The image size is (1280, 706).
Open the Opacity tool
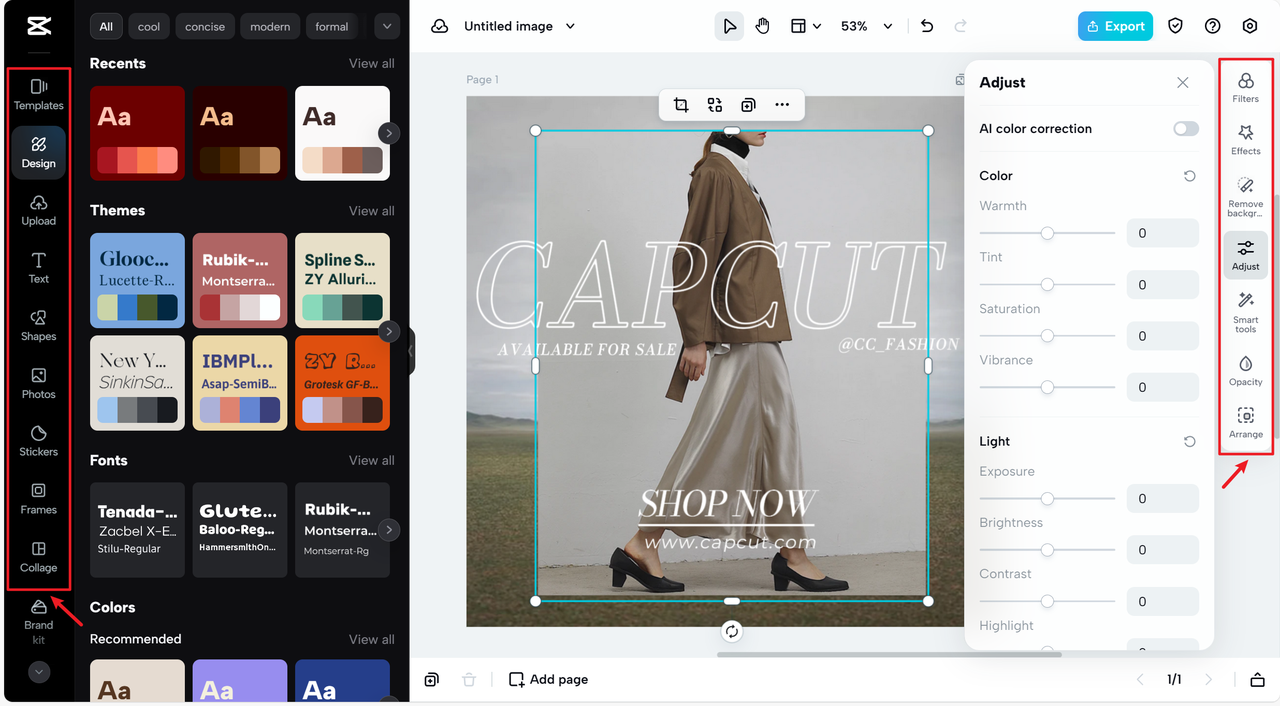coord(1246,370)
